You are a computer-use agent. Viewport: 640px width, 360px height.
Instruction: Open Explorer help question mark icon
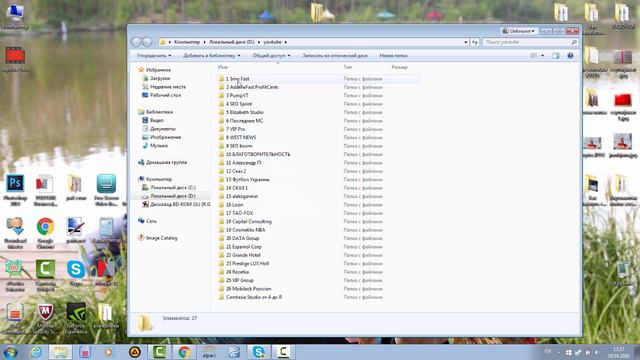coord(570,56)
